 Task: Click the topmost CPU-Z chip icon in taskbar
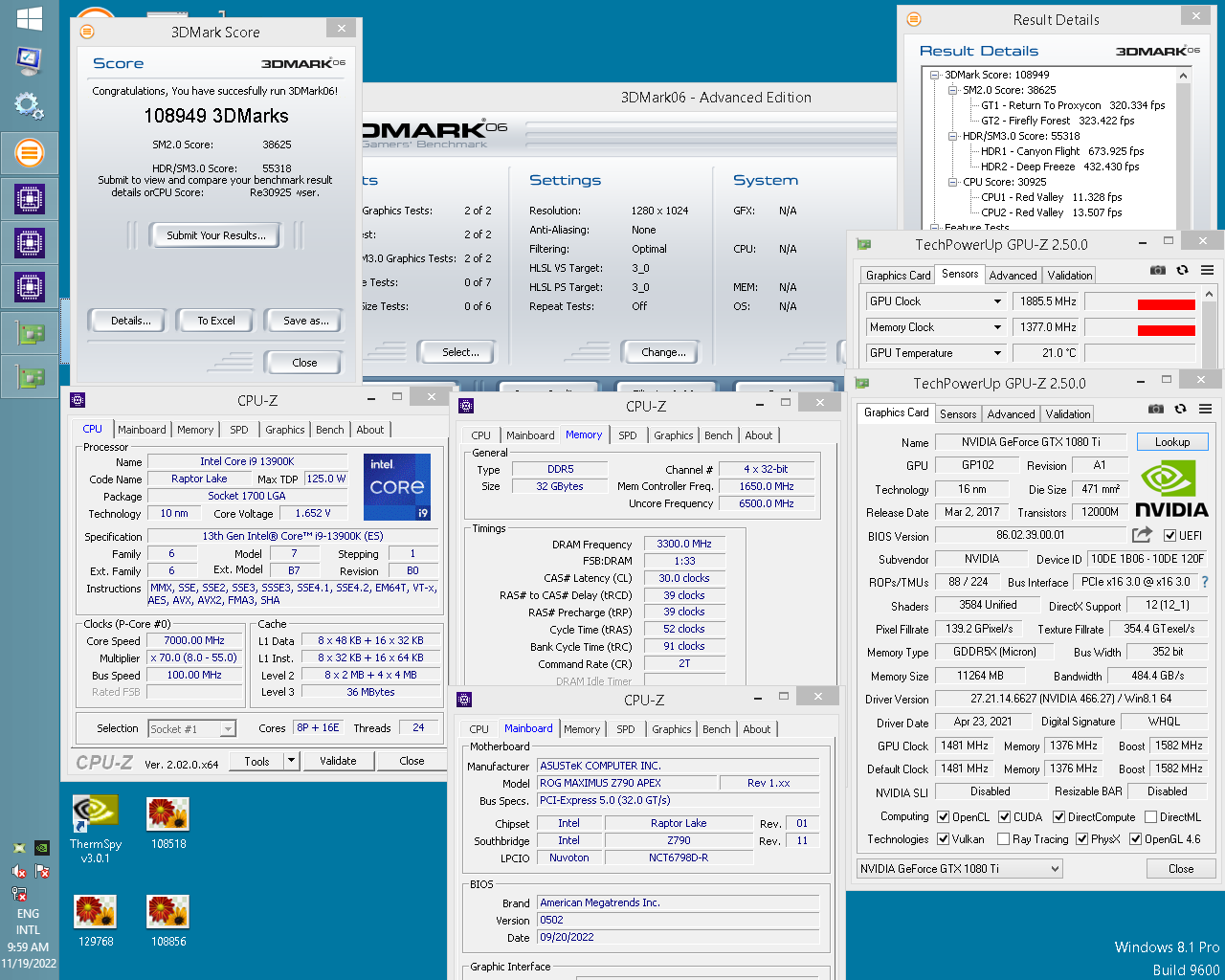click(29, 199)
